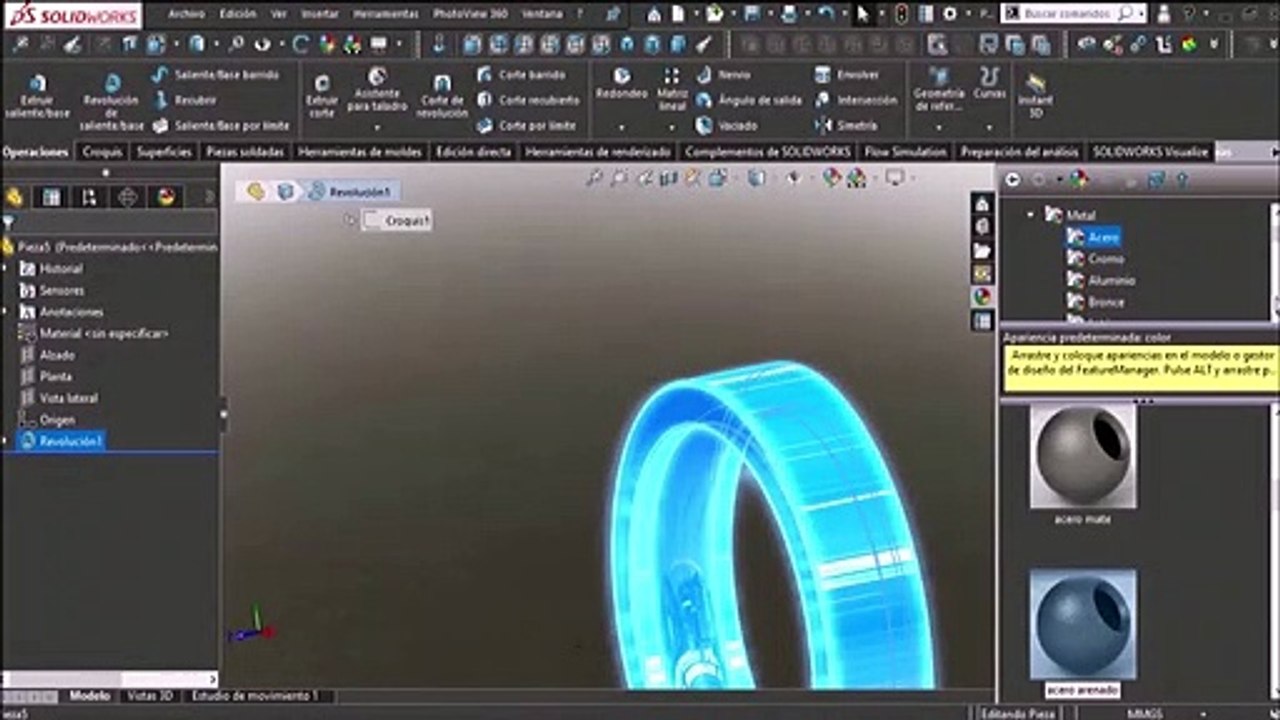This screenshot has width=1280, height=720.
Task: Choose the Corte recubierto tool
Action: (528, 100)
